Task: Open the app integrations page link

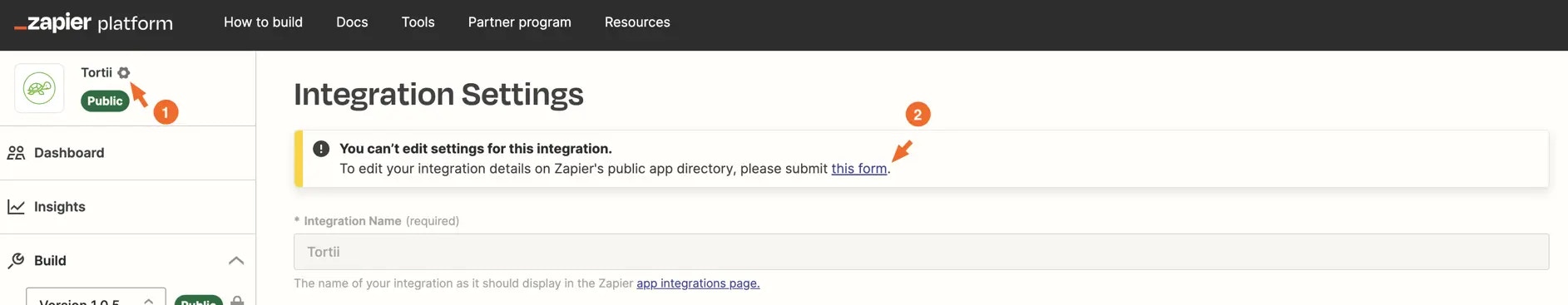Action: tap(698, 283)
